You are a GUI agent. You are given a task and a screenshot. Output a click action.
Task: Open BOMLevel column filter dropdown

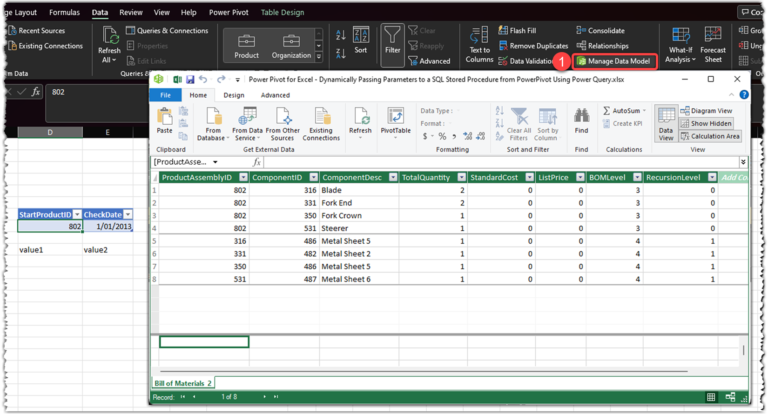click(637, 177)
